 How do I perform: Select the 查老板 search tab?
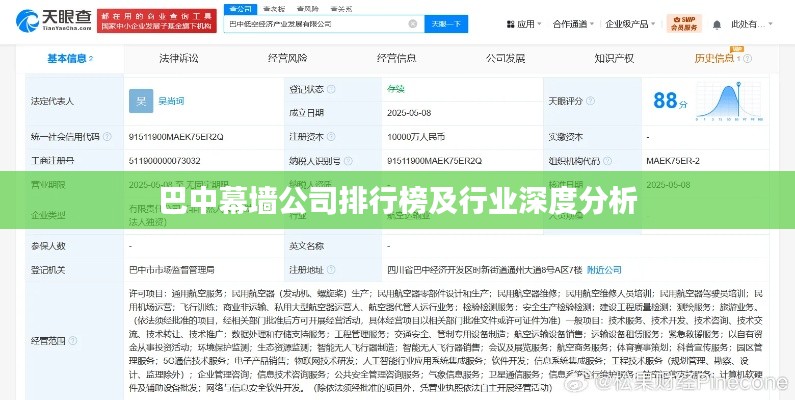[x=274, y=9]
